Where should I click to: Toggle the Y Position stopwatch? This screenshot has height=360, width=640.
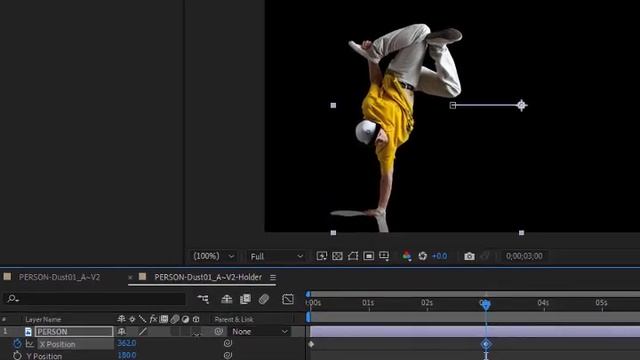[17, 356]
